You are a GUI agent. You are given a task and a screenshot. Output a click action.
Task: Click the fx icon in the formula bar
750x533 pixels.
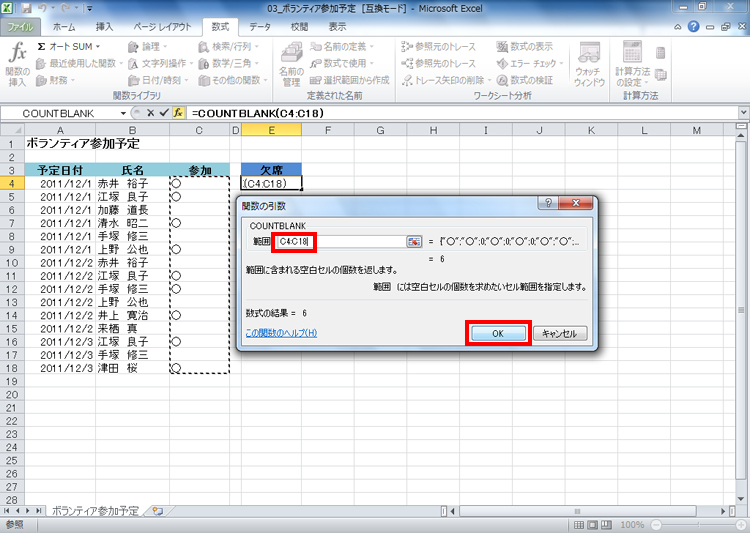pos(178,113)
